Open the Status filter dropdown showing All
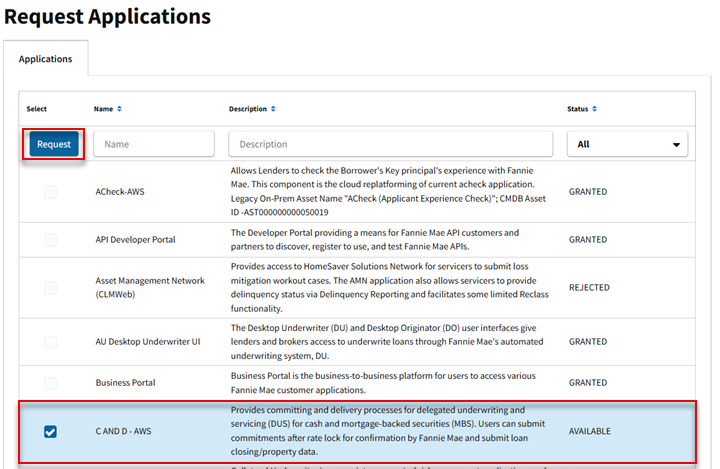The width and height of the screenshot is (720, 469). (x=627, y=144)
